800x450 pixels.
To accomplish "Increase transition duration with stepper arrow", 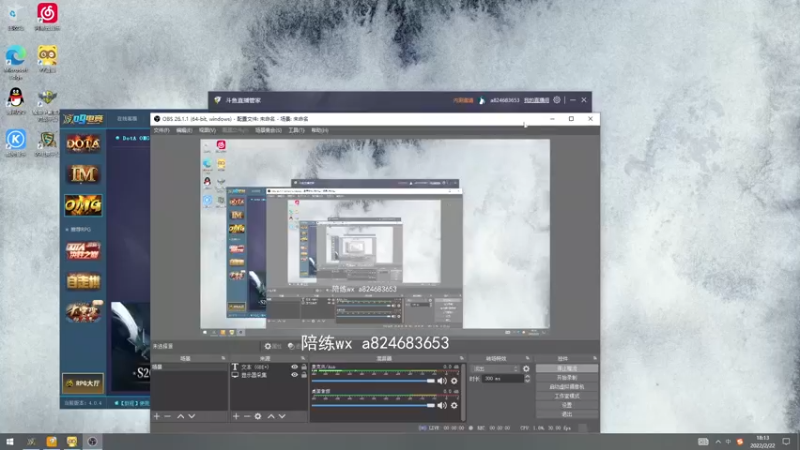I will 527,377.
